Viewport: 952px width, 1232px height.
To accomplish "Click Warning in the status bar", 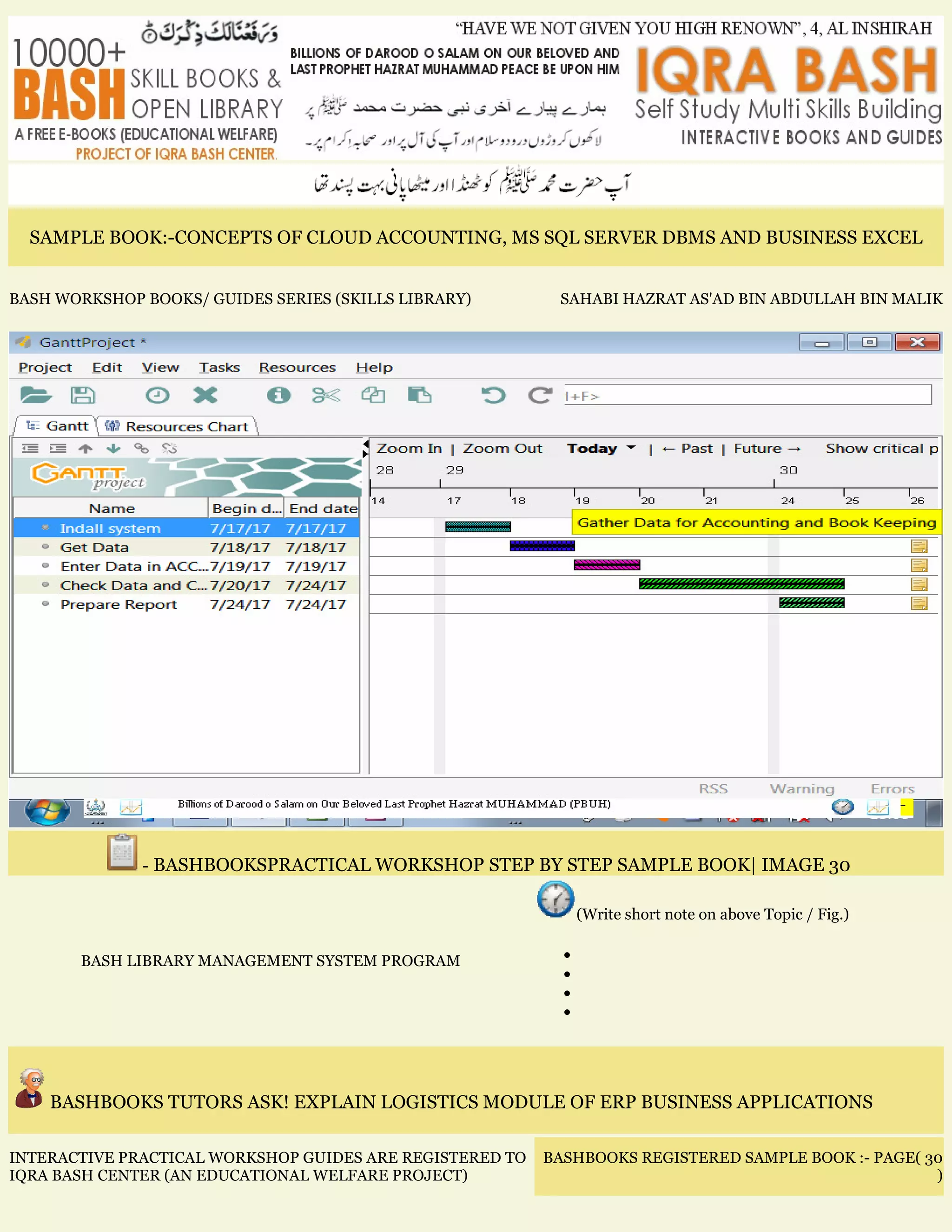I will [802, 788].
